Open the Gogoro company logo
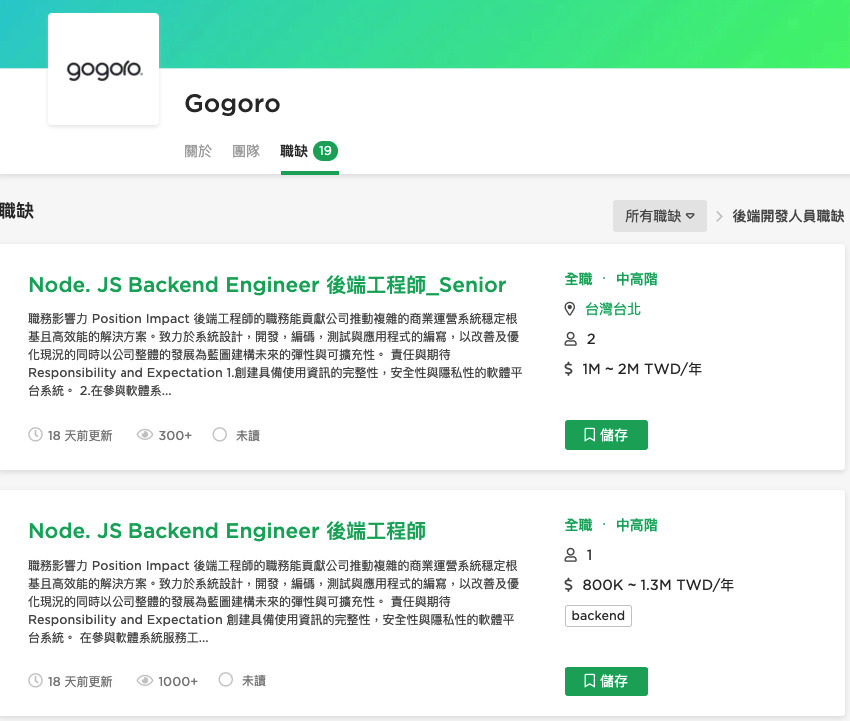This screenshot has width=850, height=721. [104, 69]
